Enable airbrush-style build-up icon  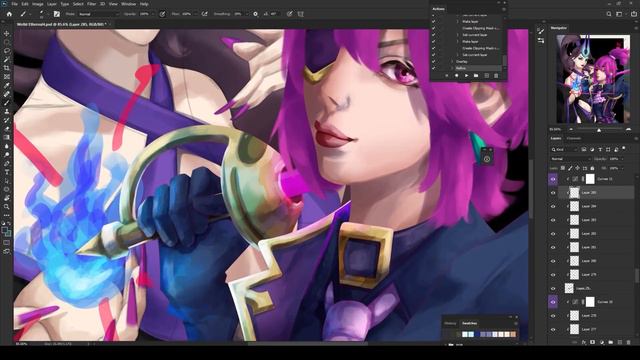click(x=204, y=14)
